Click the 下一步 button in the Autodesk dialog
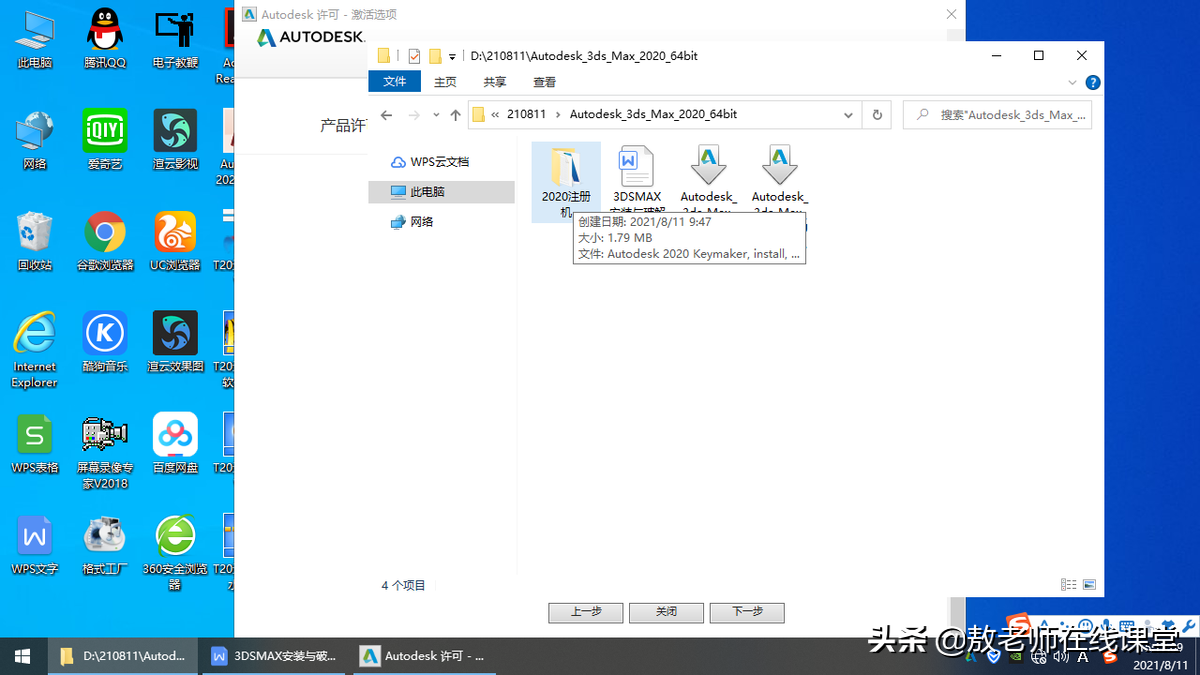 (747, 612)
